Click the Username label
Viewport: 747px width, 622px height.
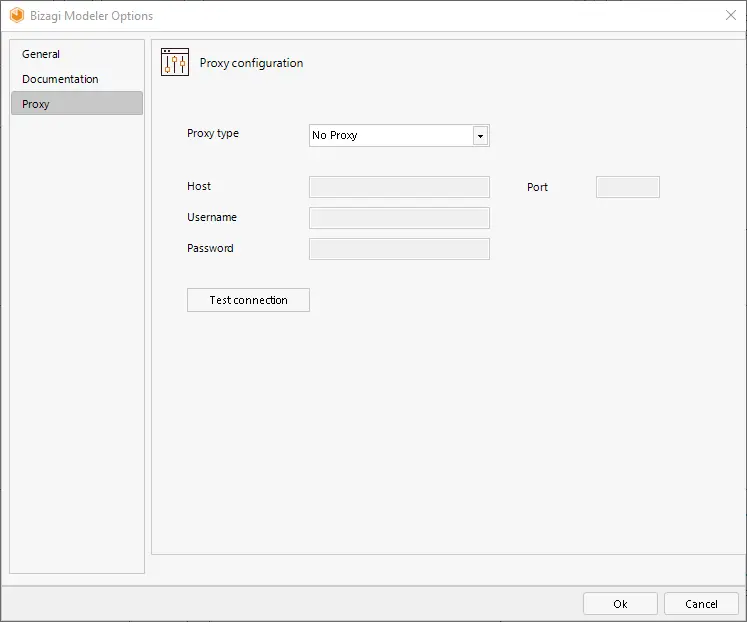pos(212,217)
